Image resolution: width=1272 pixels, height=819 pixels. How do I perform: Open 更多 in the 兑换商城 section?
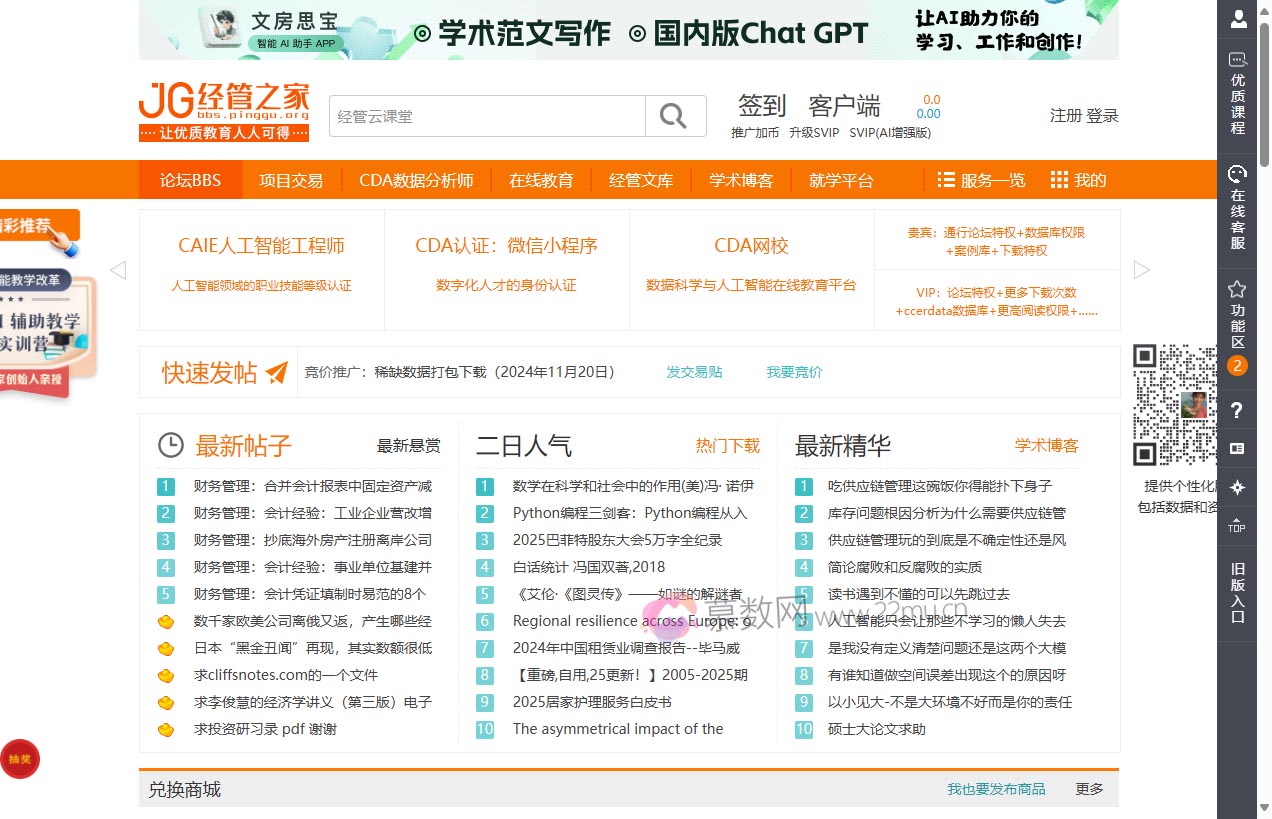click(x=1089, y=789)
